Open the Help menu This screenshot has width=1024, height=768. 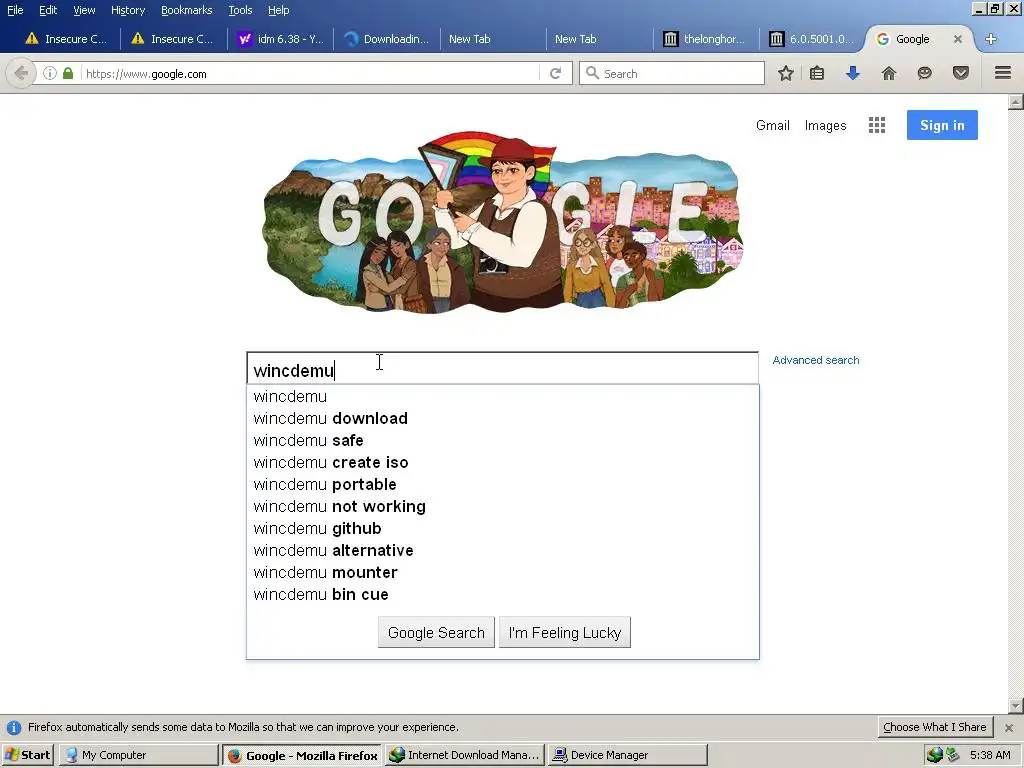(x=278, y=10)
